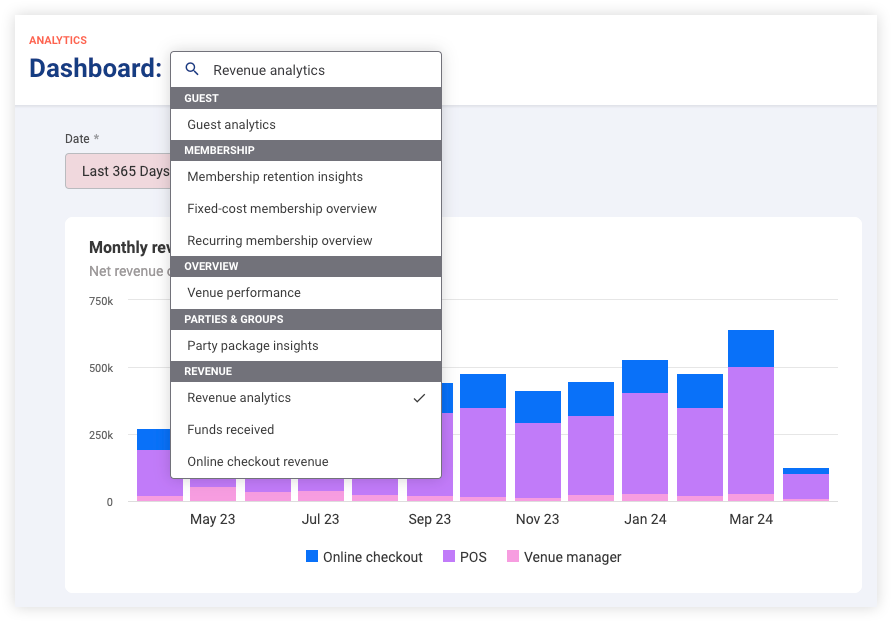The width and height of the screenshot is (892, 622).
Task: Open the Last 365 Days date dropdown
Action: point(118,171)
